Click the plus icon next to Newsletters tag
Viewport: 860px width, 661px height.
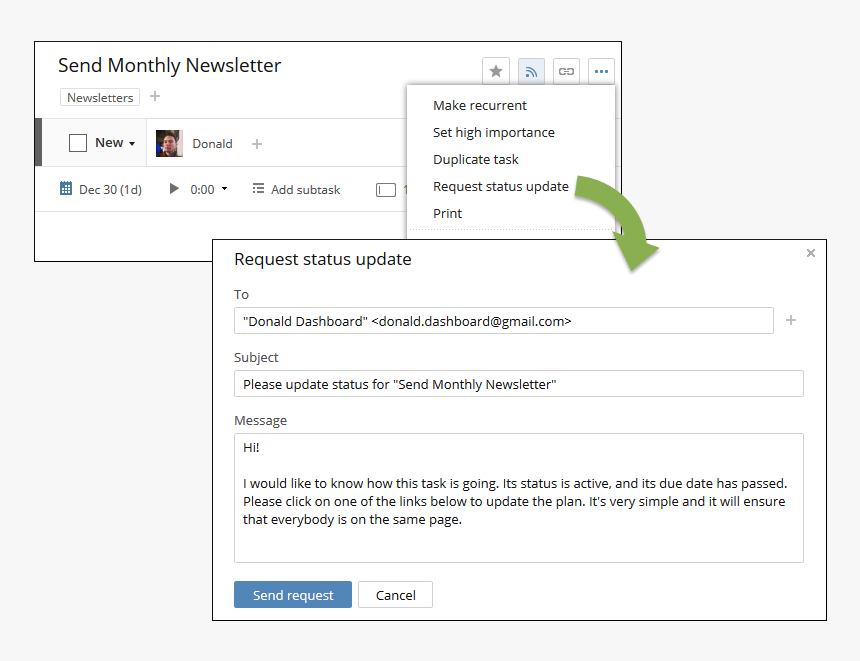[x=155, y=97]
